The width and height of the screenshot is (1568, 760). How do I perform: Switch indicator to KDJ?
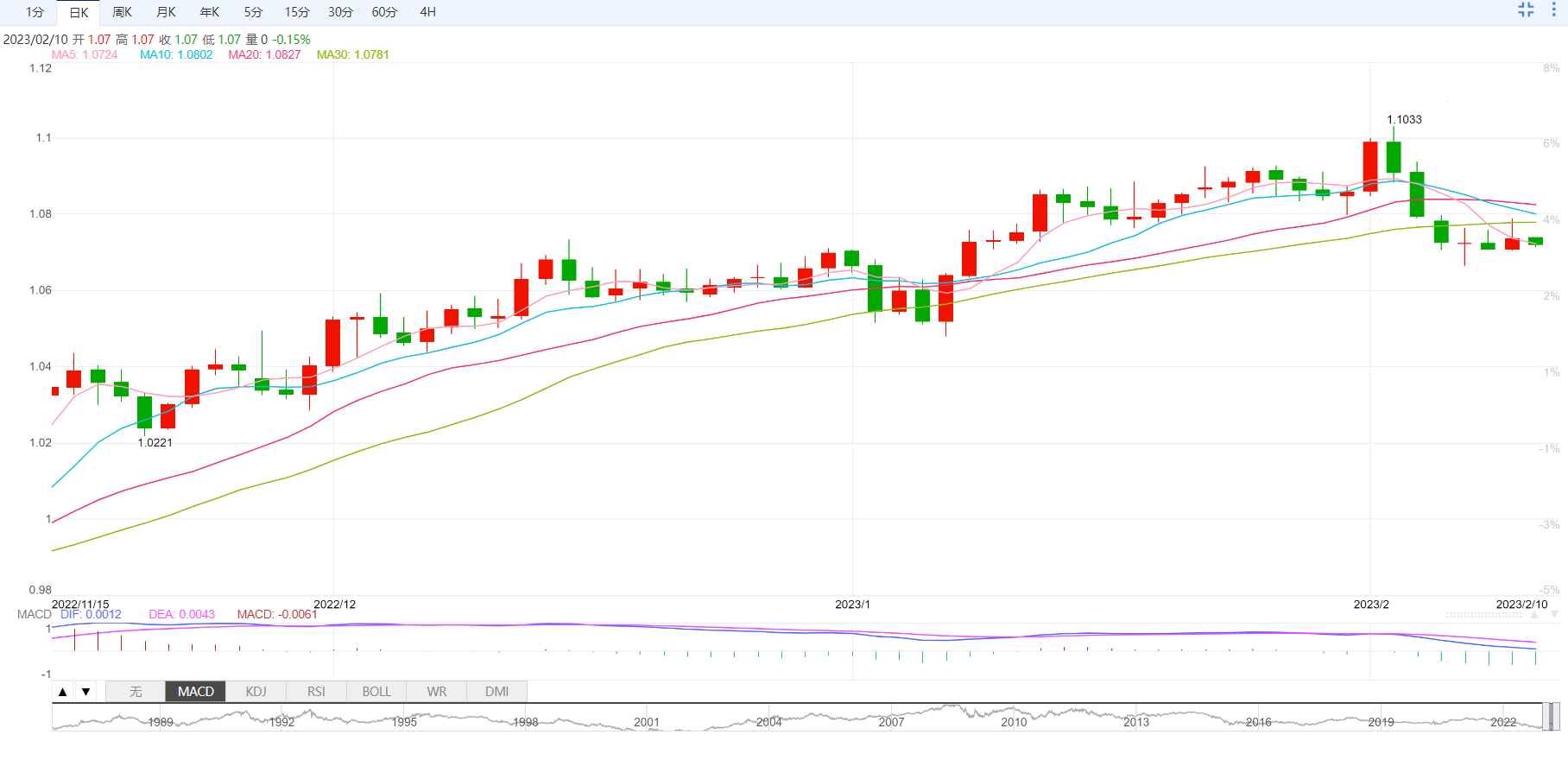tap(256, 692)
